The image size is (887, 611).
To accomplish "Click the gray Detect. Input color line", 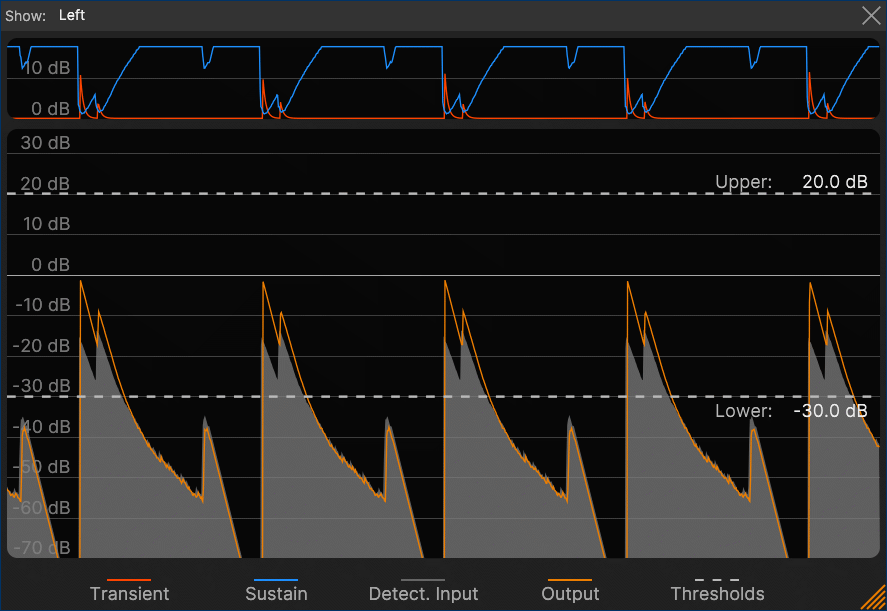I will tap(423, 579).
